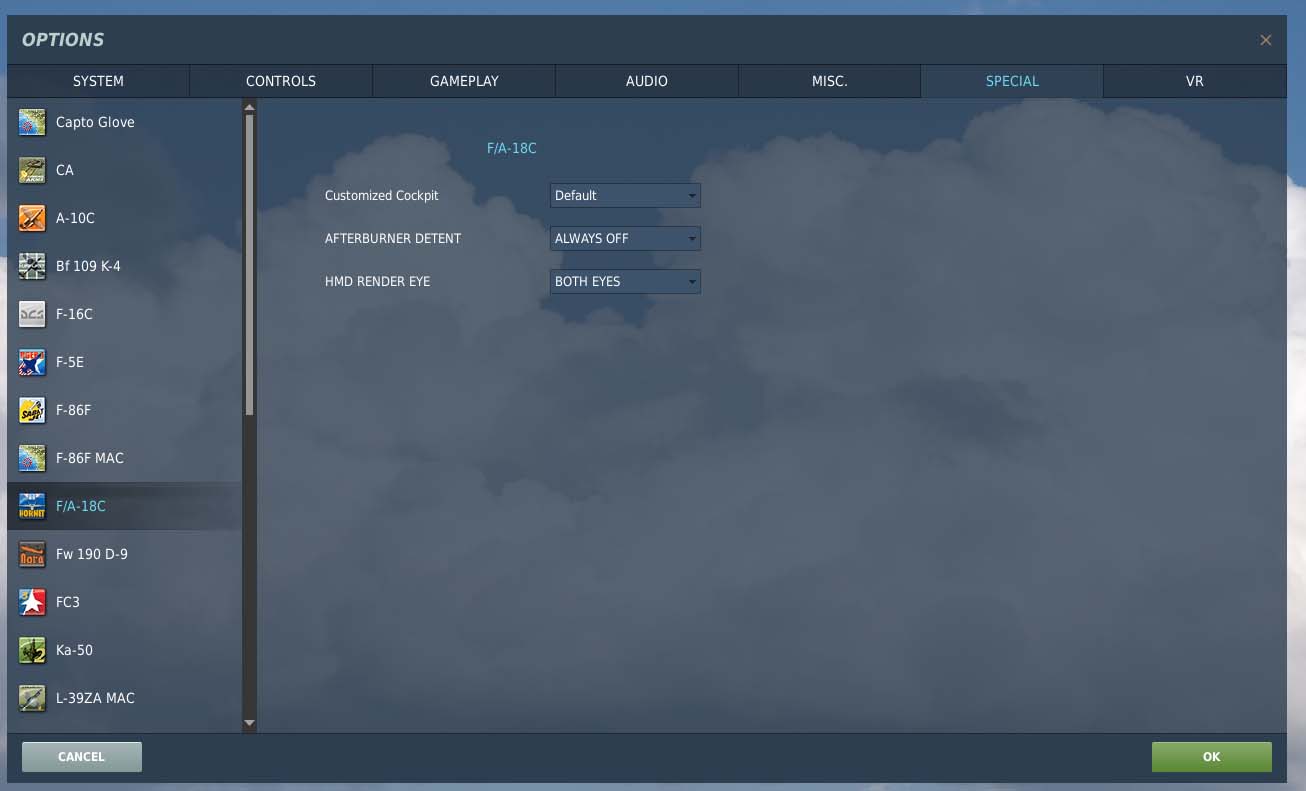
Task: Click the CA Combined Arms icon
Action: tap(32, 170)
